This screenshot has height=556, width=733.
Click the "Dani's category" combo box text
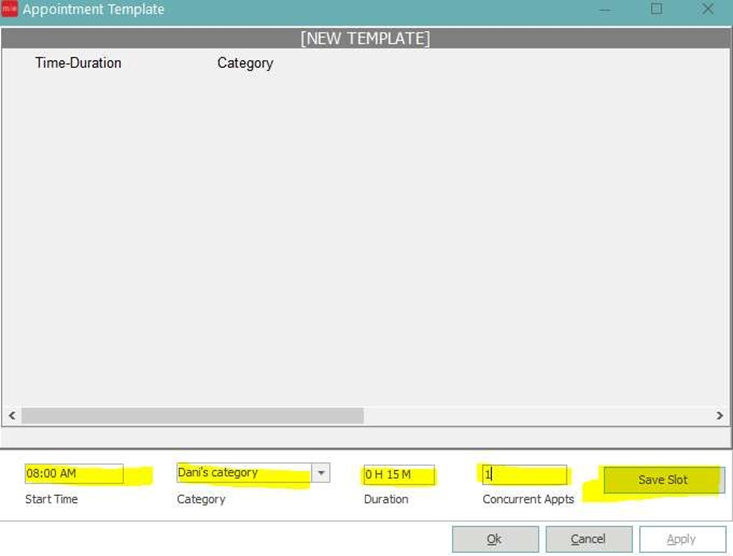[x=243, y=473]
